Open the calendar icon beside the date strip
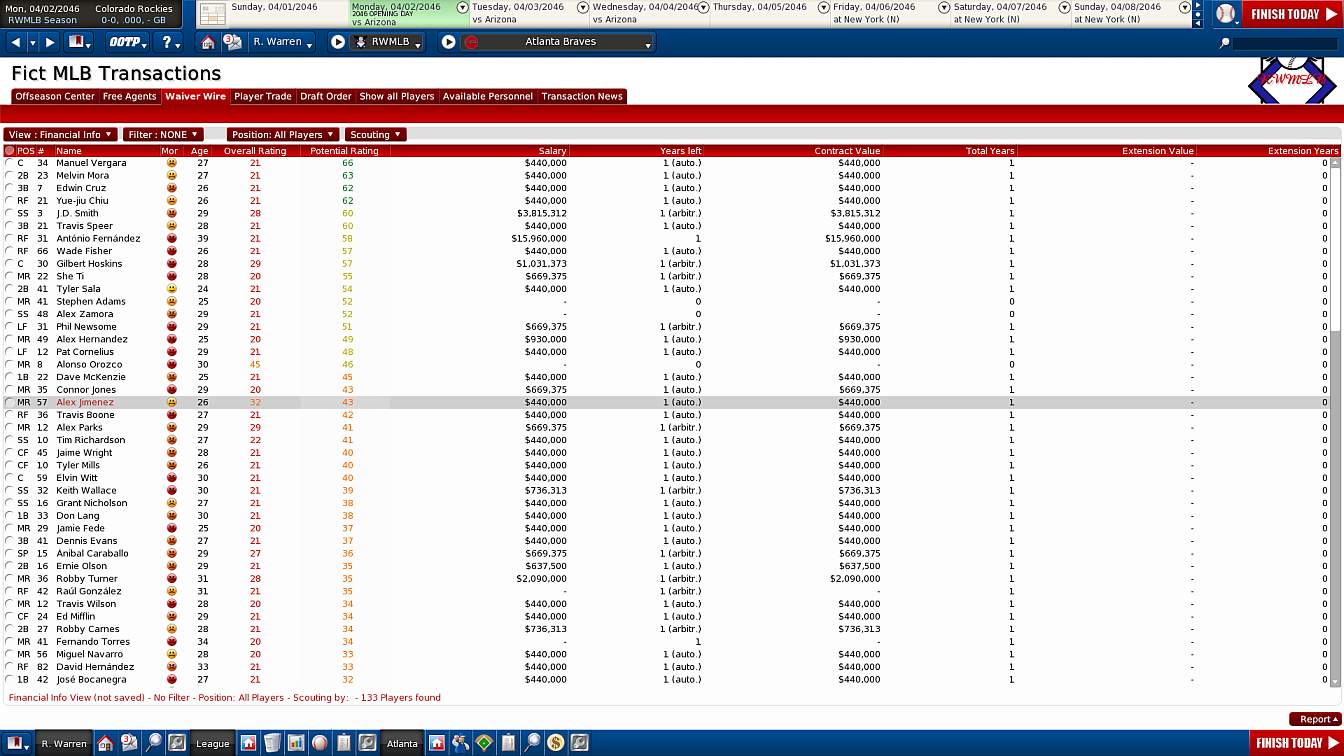The width and height of the screenshot is (1344, 756). 212,14
